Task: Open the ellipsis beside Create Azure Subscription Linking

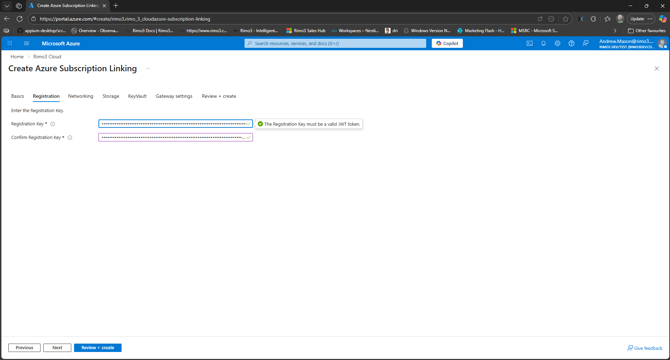Action: click(148, 68)
